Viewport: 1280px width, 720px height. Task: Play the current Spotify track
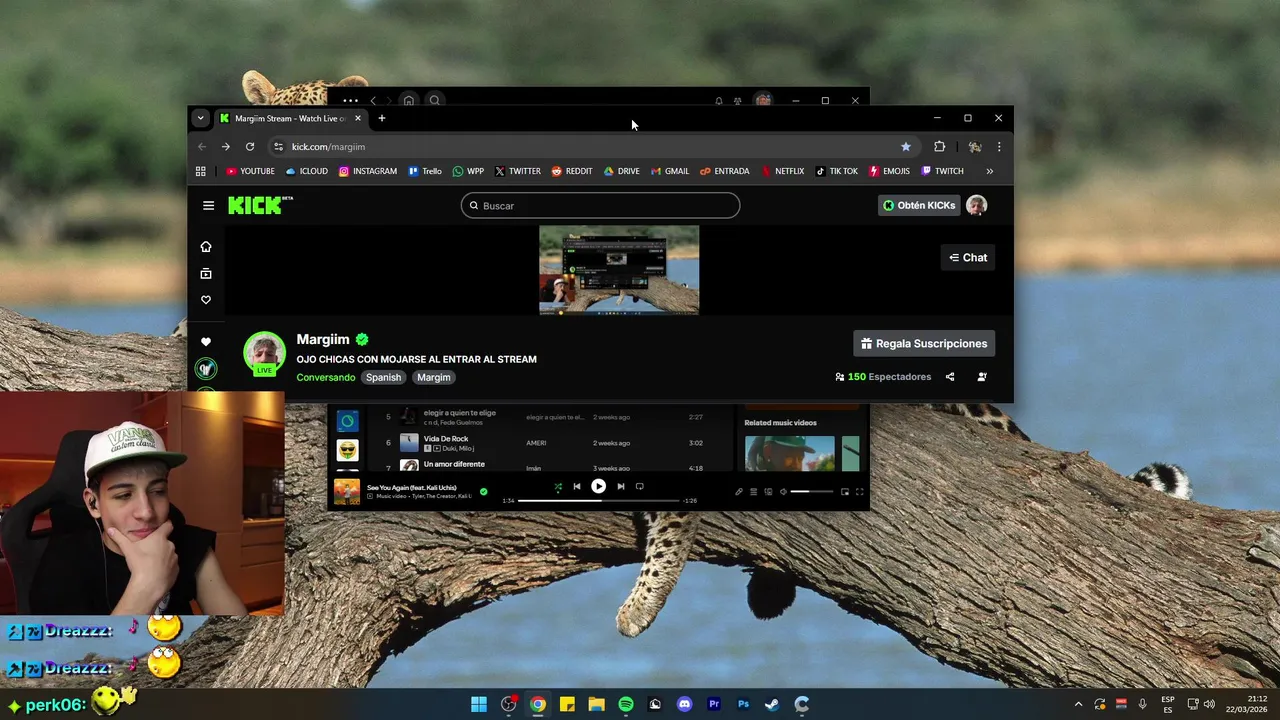(x=598, y=487)
